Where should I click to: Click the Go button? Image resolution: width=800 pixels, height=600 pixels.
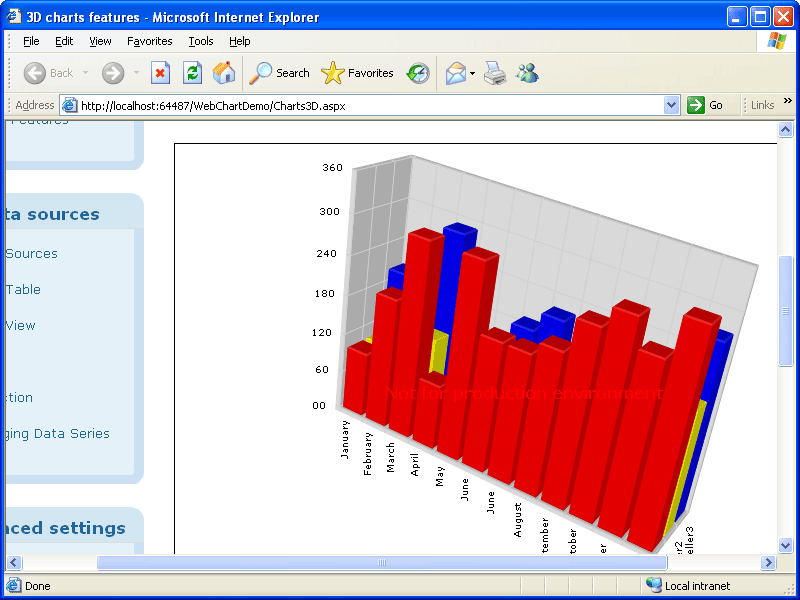pos(705,105)
